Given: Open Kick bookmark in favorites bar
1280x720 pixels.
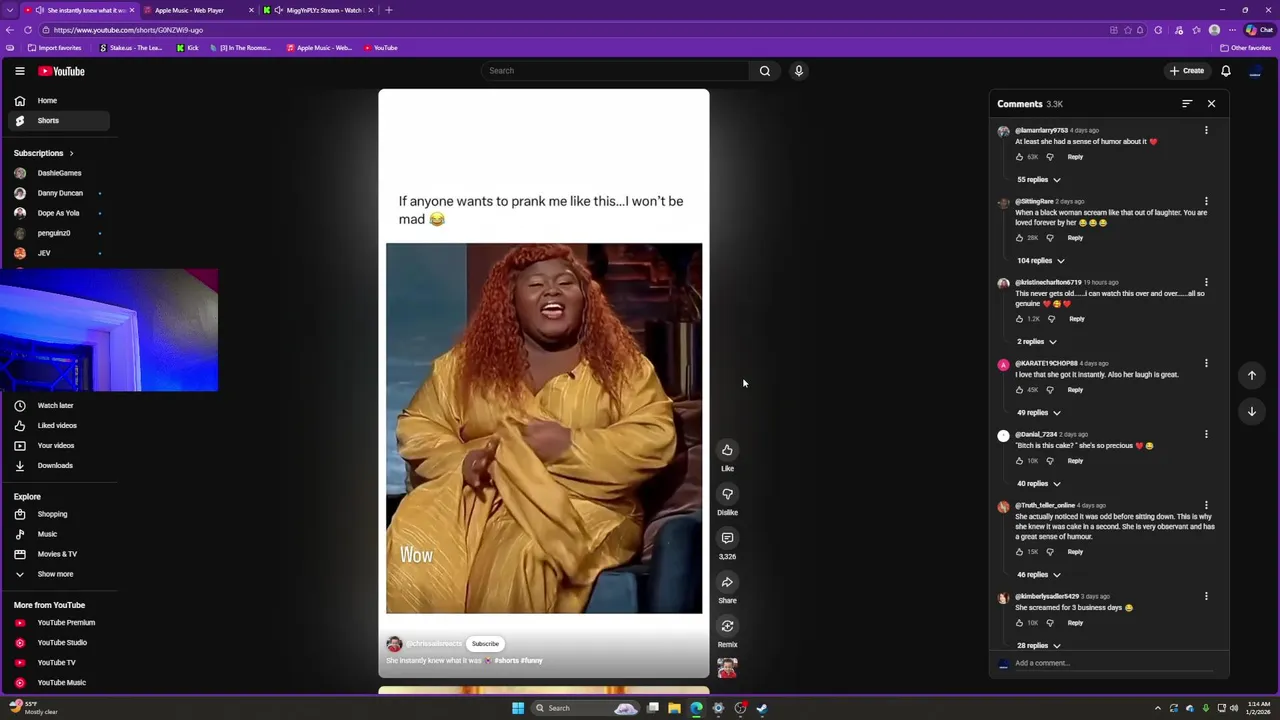Looking at the screenshot, I should point(187,48).
